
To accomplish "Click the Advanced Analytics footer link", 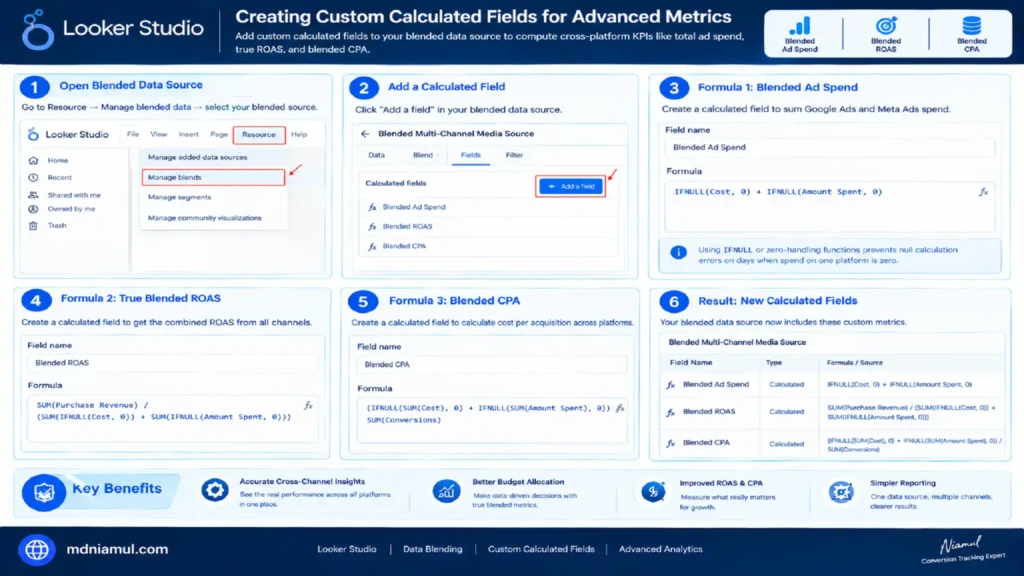I will 660,549.
